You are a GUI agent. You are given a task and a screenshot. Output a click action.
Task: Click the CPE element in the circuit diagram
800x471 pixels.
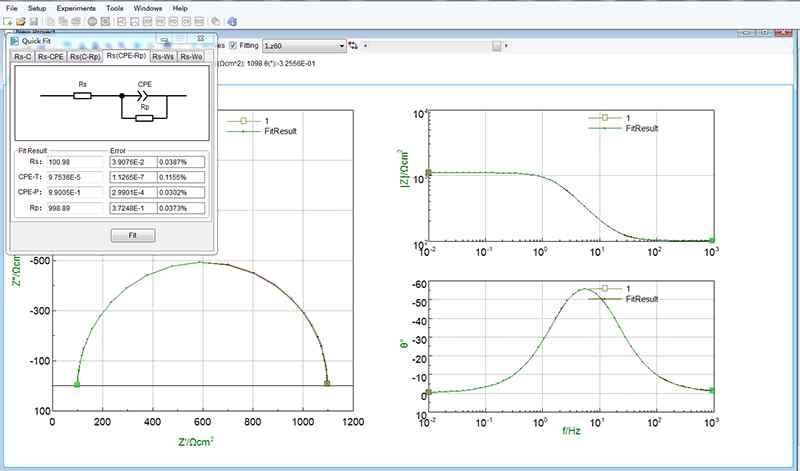(x=143, y=95)
